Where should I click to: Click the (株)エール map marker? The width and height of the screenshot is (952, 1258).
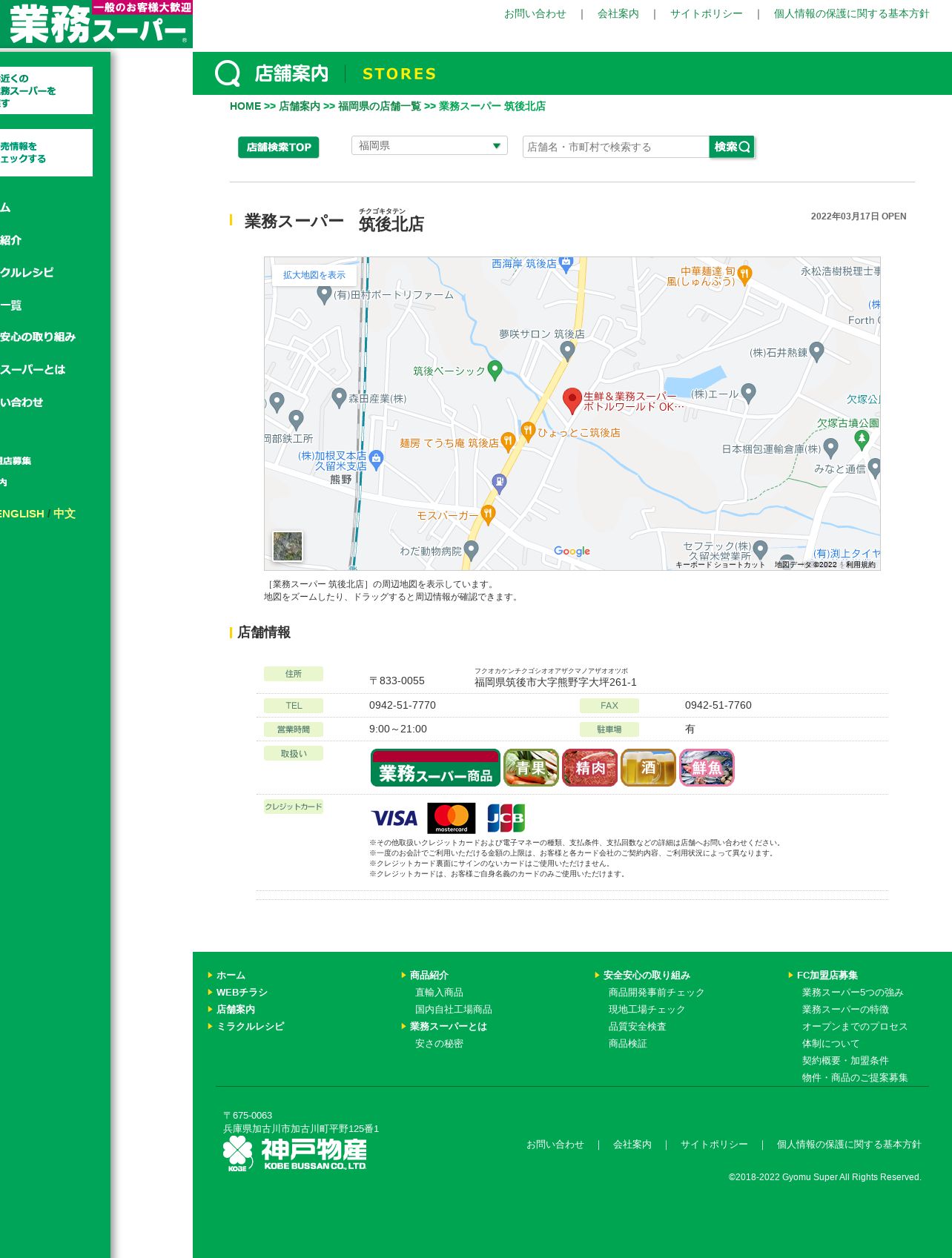748,393
